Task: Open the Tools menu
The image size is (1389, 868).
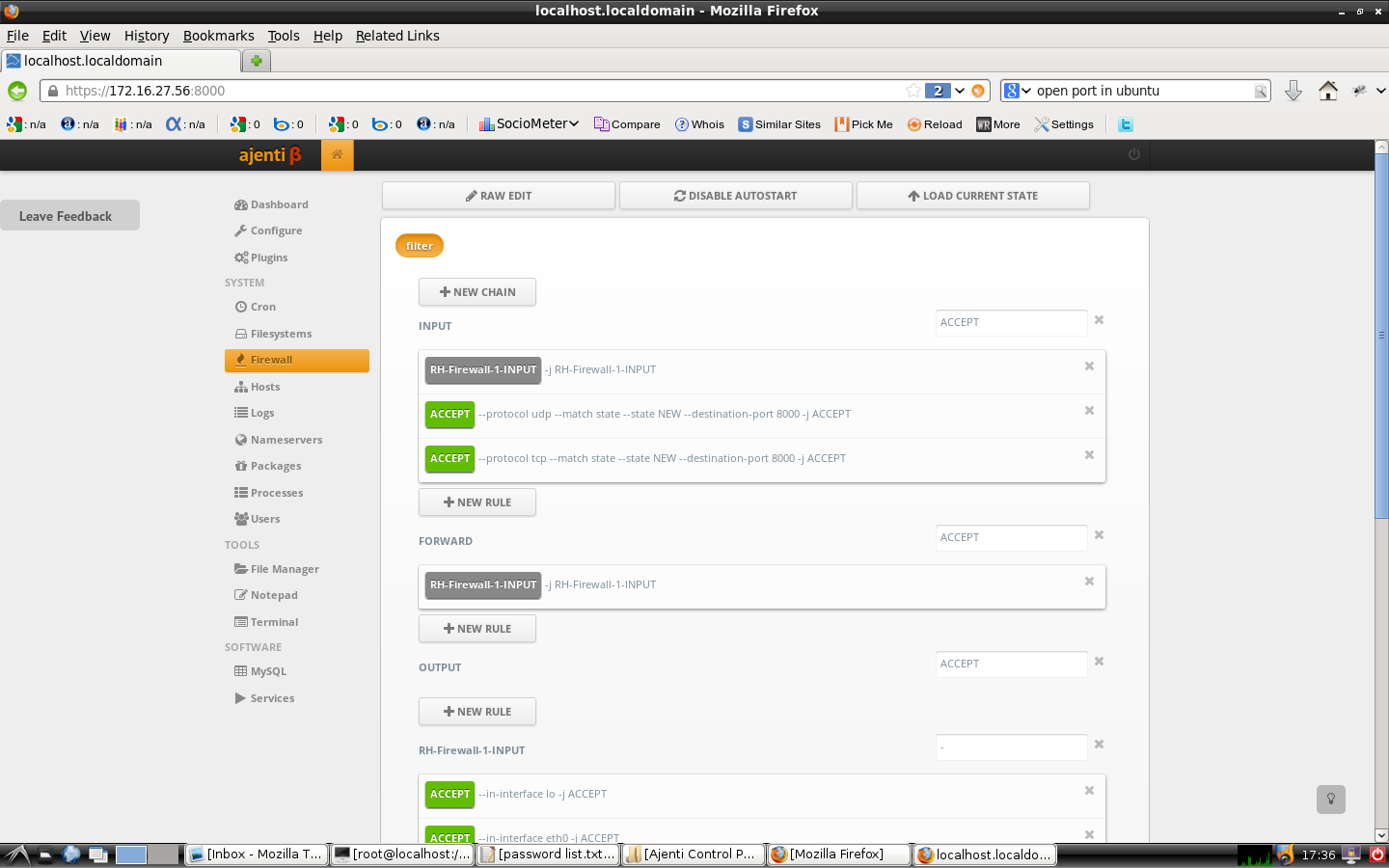Action: click(284, 36)
